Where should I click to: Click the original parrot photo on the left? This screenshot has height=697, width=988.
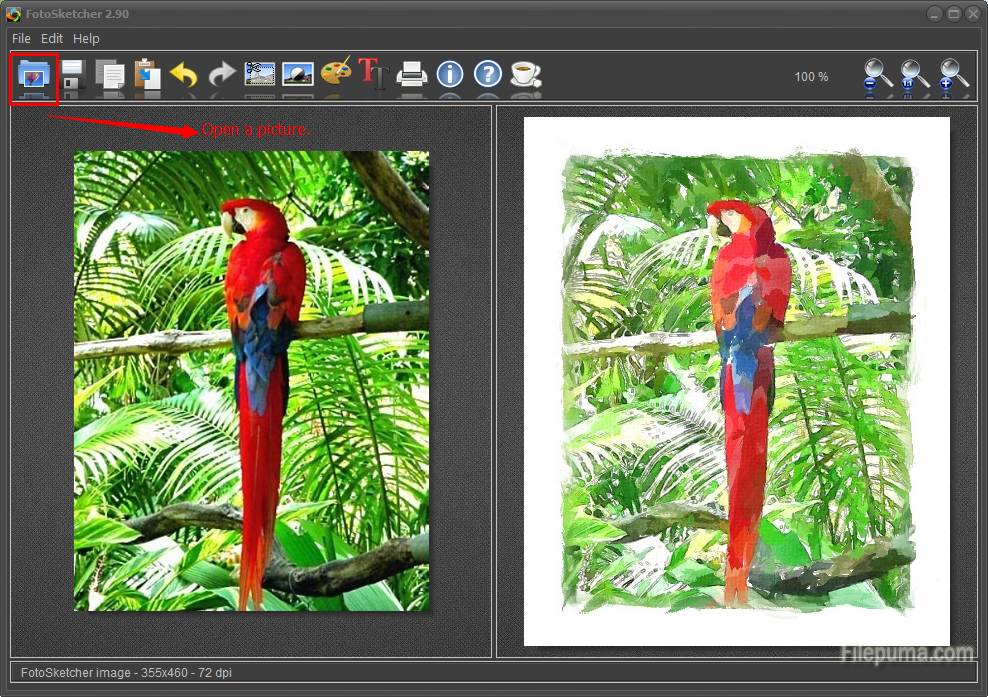click(251, 380)
